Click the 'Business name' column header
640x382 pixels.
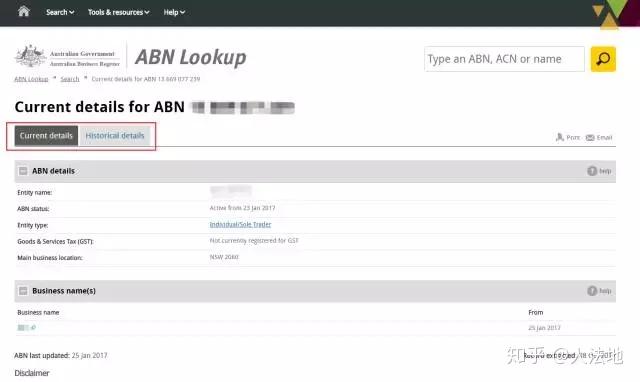38,312
